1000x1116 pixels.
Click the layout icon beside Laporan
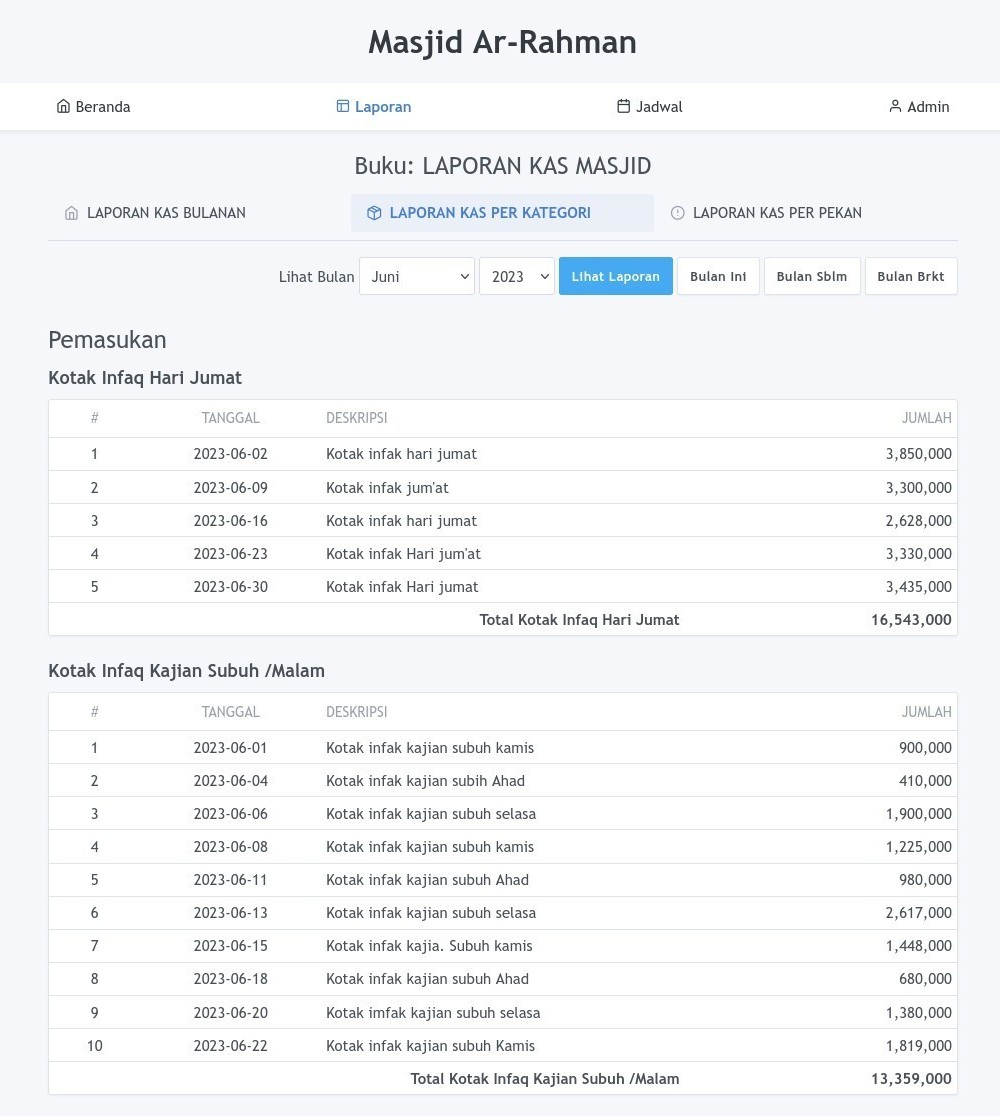pos(342,106)
